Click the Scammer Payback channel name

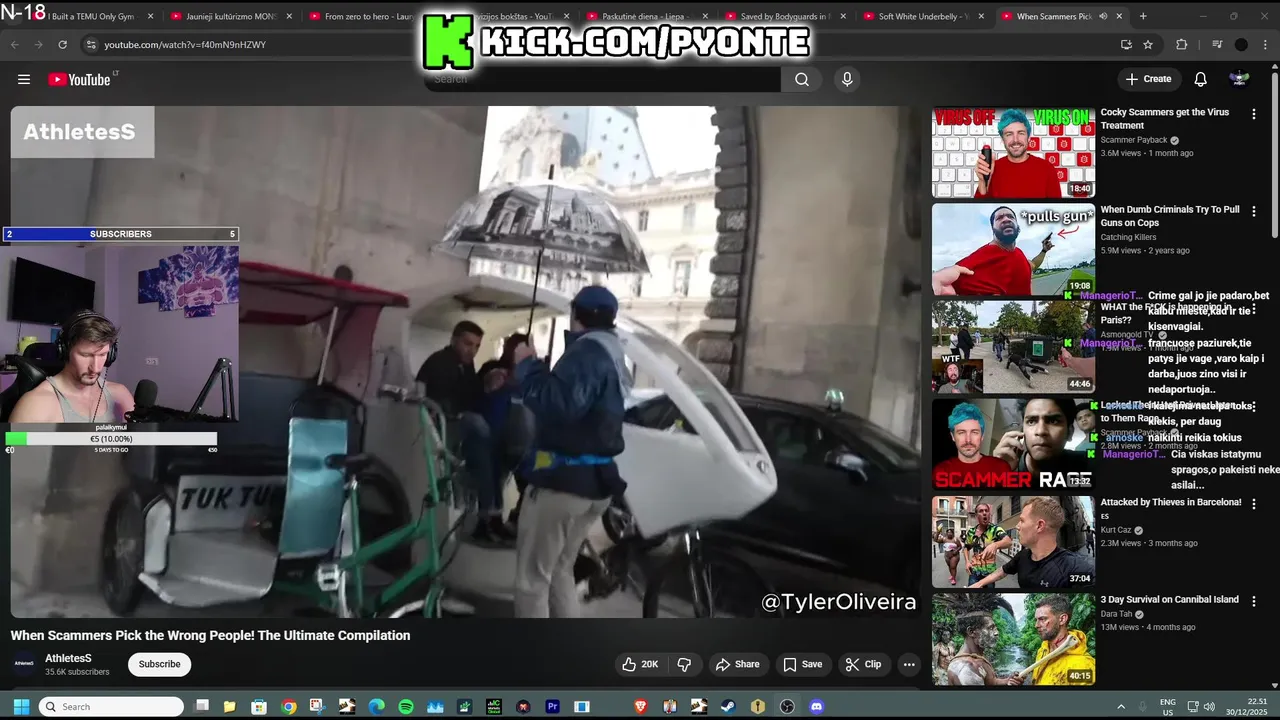tap(1134, 140)
